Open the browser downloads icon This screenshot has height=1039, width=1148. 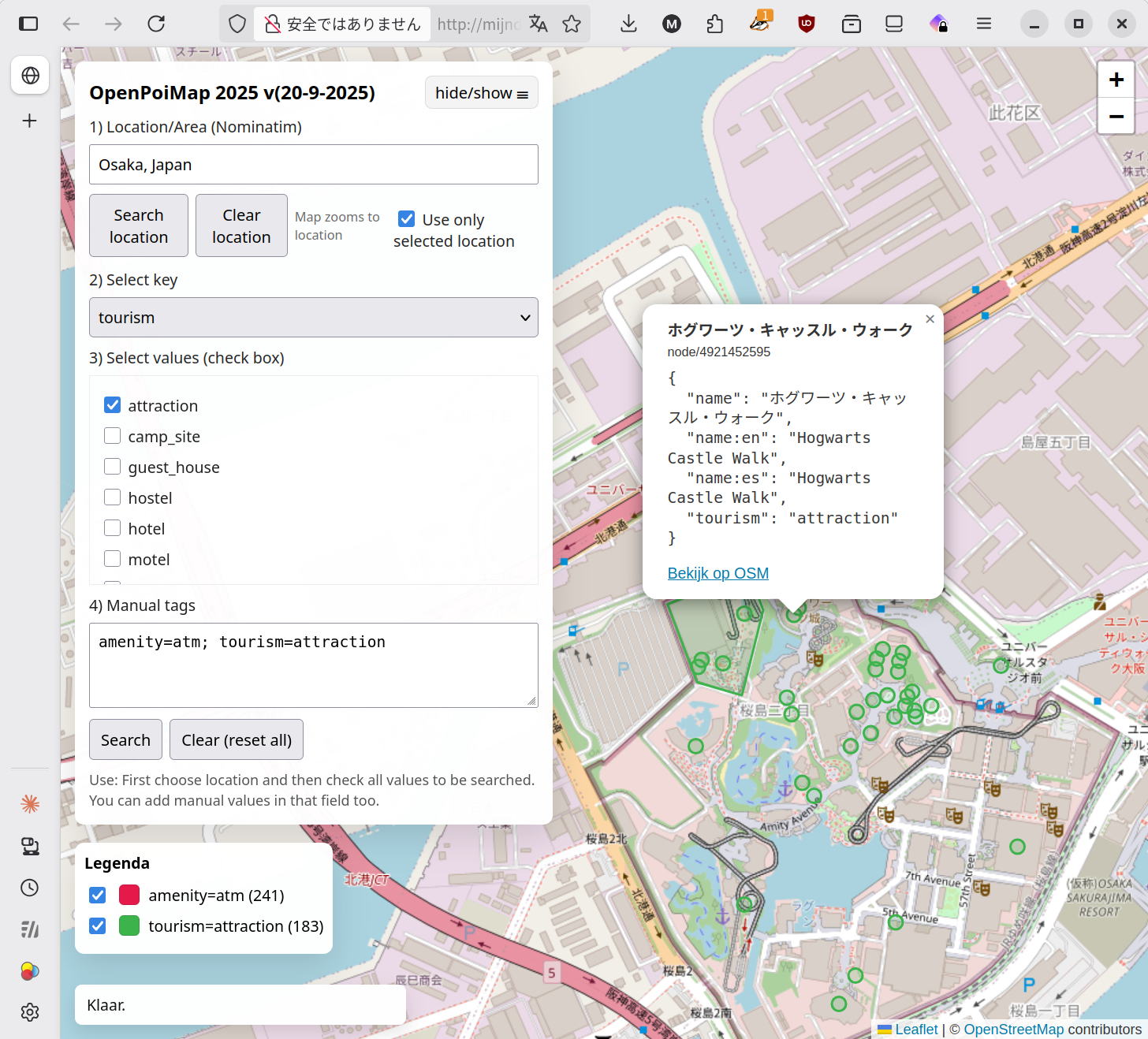[628, 24]
